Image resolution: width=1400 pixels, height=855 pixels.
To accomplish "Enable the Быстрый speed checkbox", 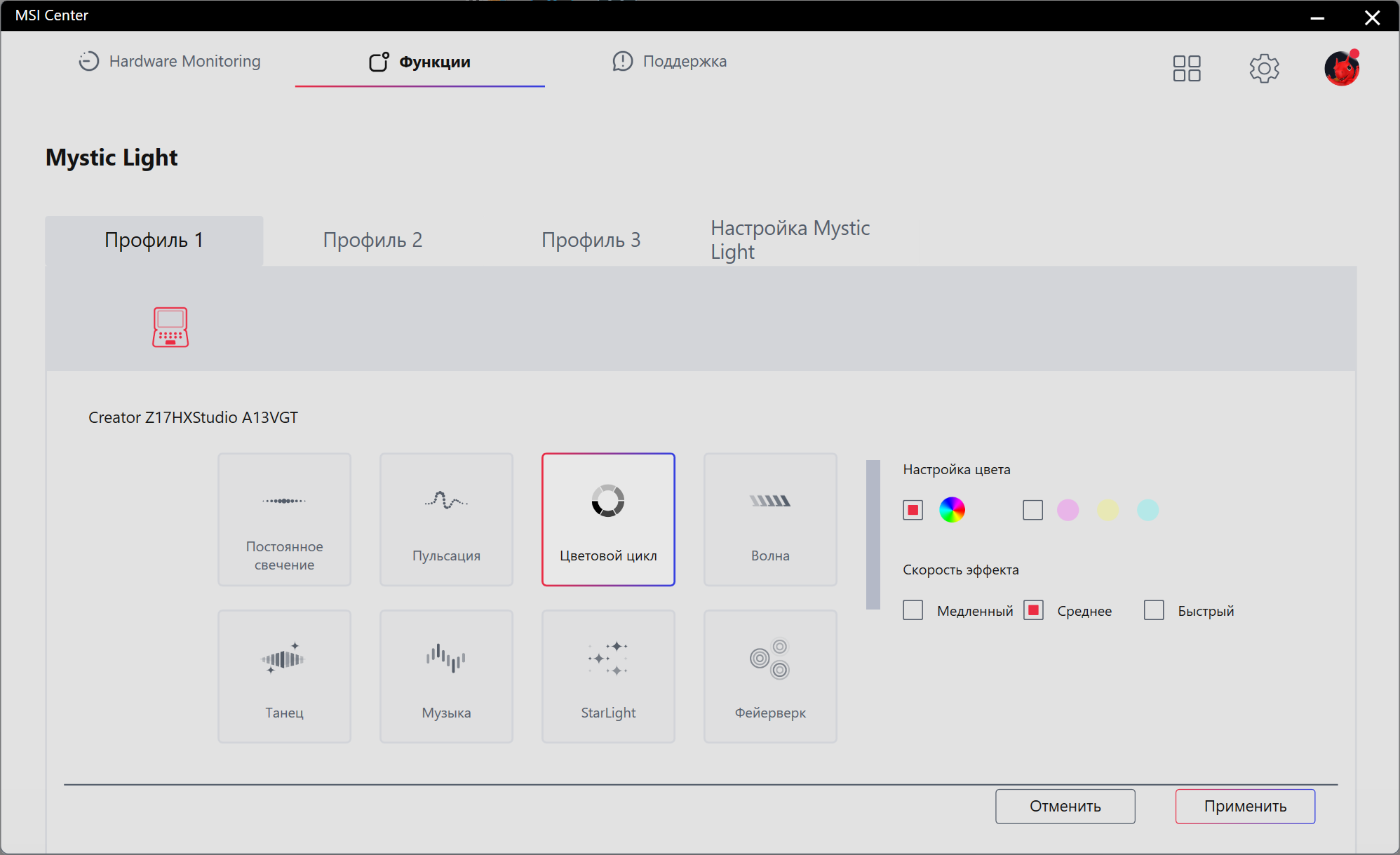I will point(1154,610).
